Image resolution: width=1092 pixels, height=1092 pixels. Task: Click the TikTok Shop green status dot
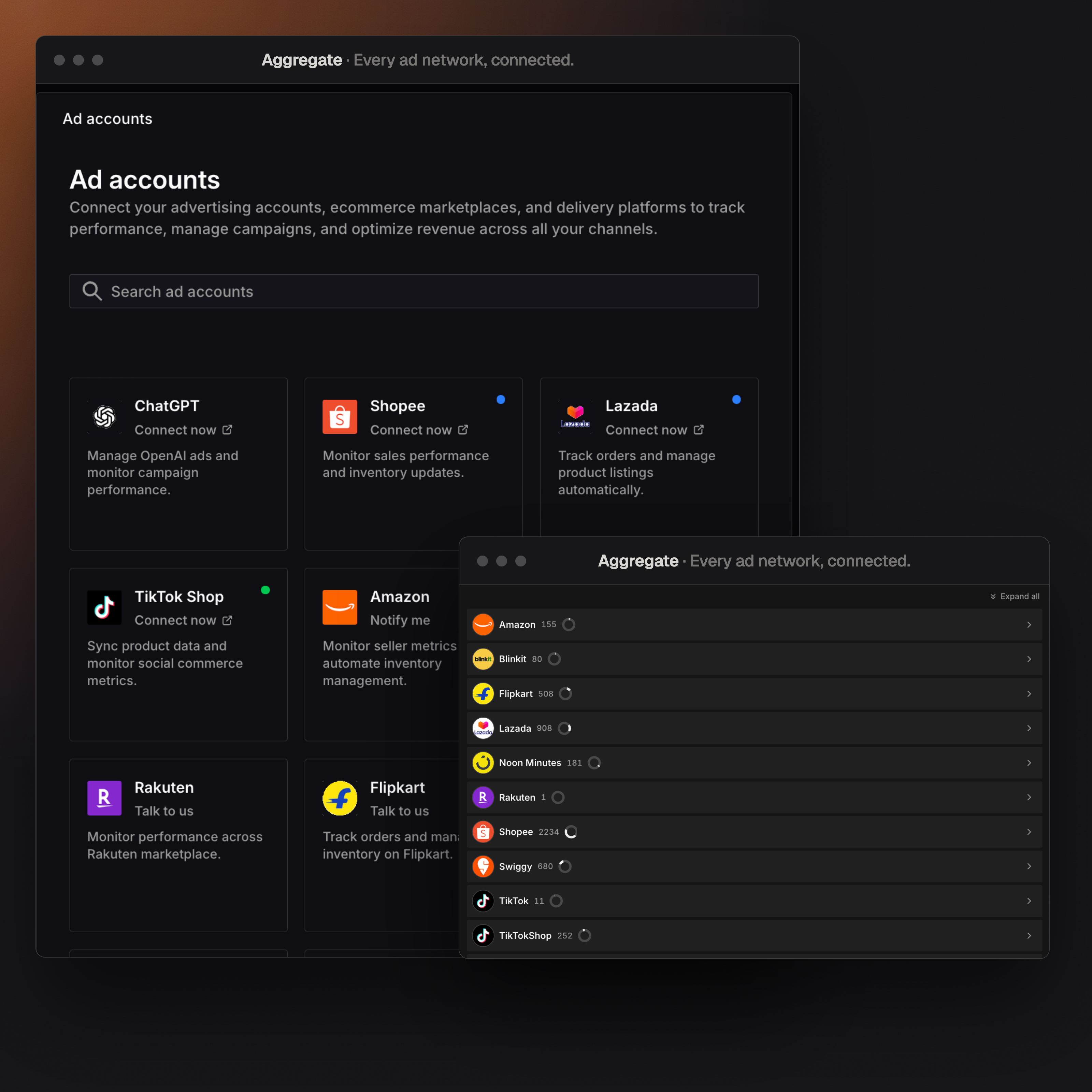point(265,590)
